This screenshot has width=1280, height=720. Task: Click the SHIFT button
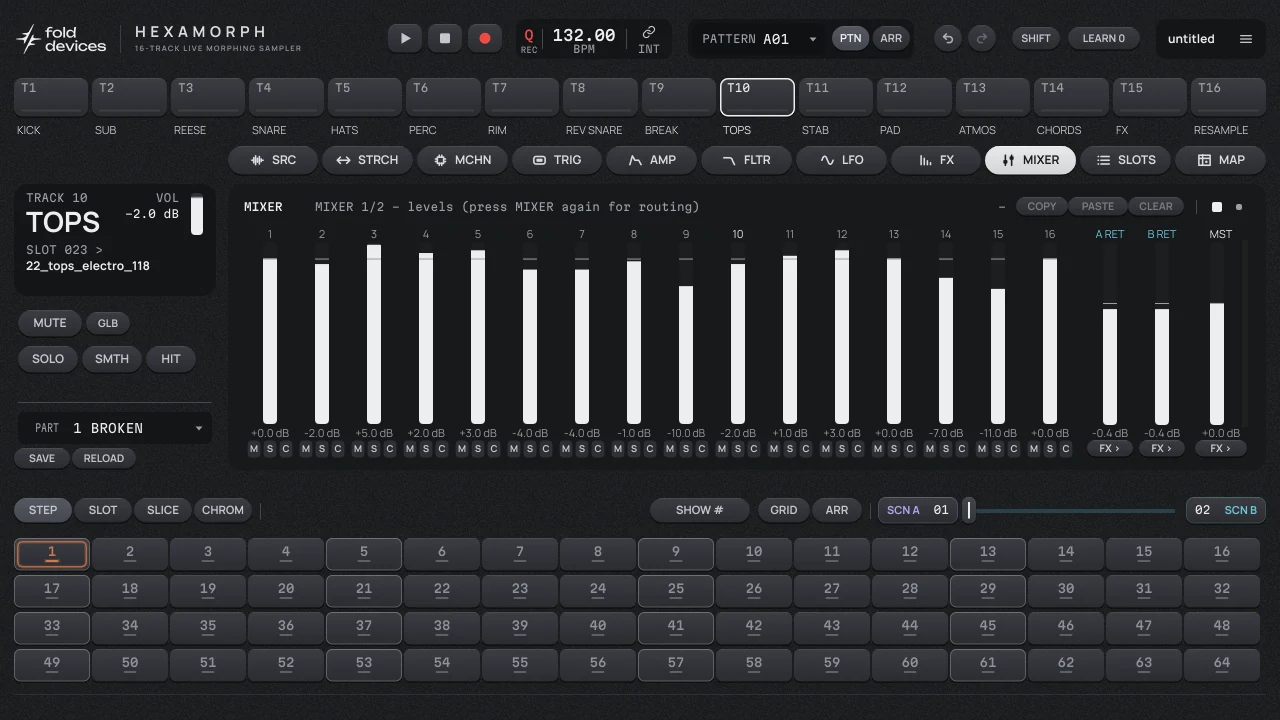coord(1036,38)
